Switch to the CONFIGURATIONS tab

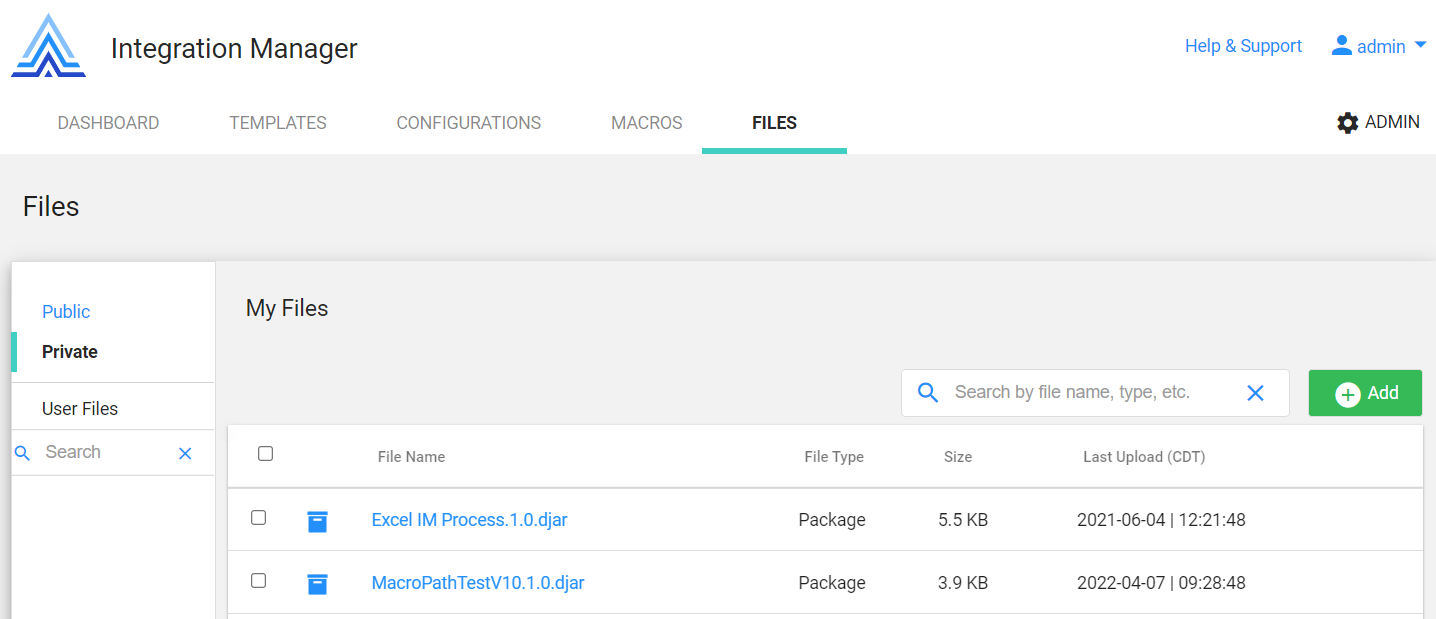point(469,123)
